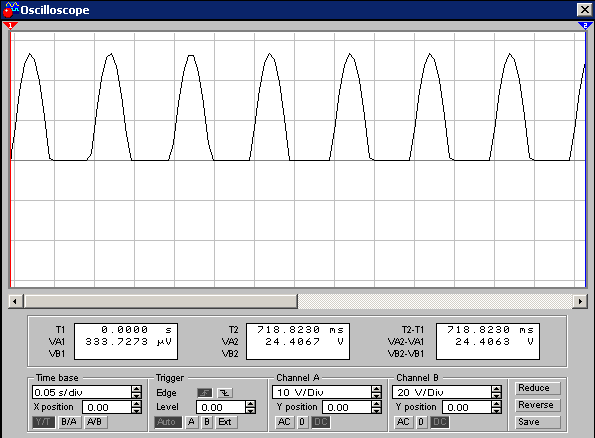Click the X position input field
Image resolution: width=595 pixels, height=438 pixels.
pyautogui.click(x=107, y=407)
